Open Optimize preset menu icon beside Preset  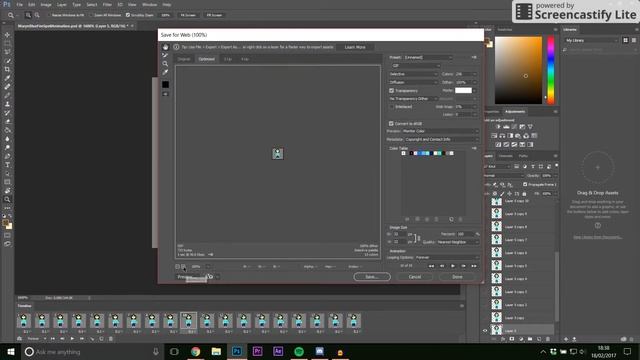[474, 58]
